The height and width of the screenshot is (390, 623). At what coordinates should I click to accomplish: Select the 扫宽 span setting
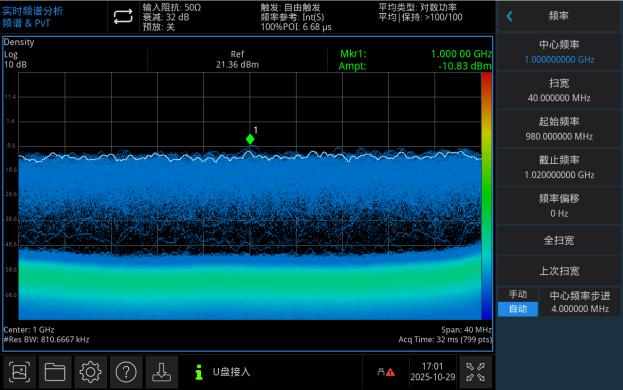[559, 91]
